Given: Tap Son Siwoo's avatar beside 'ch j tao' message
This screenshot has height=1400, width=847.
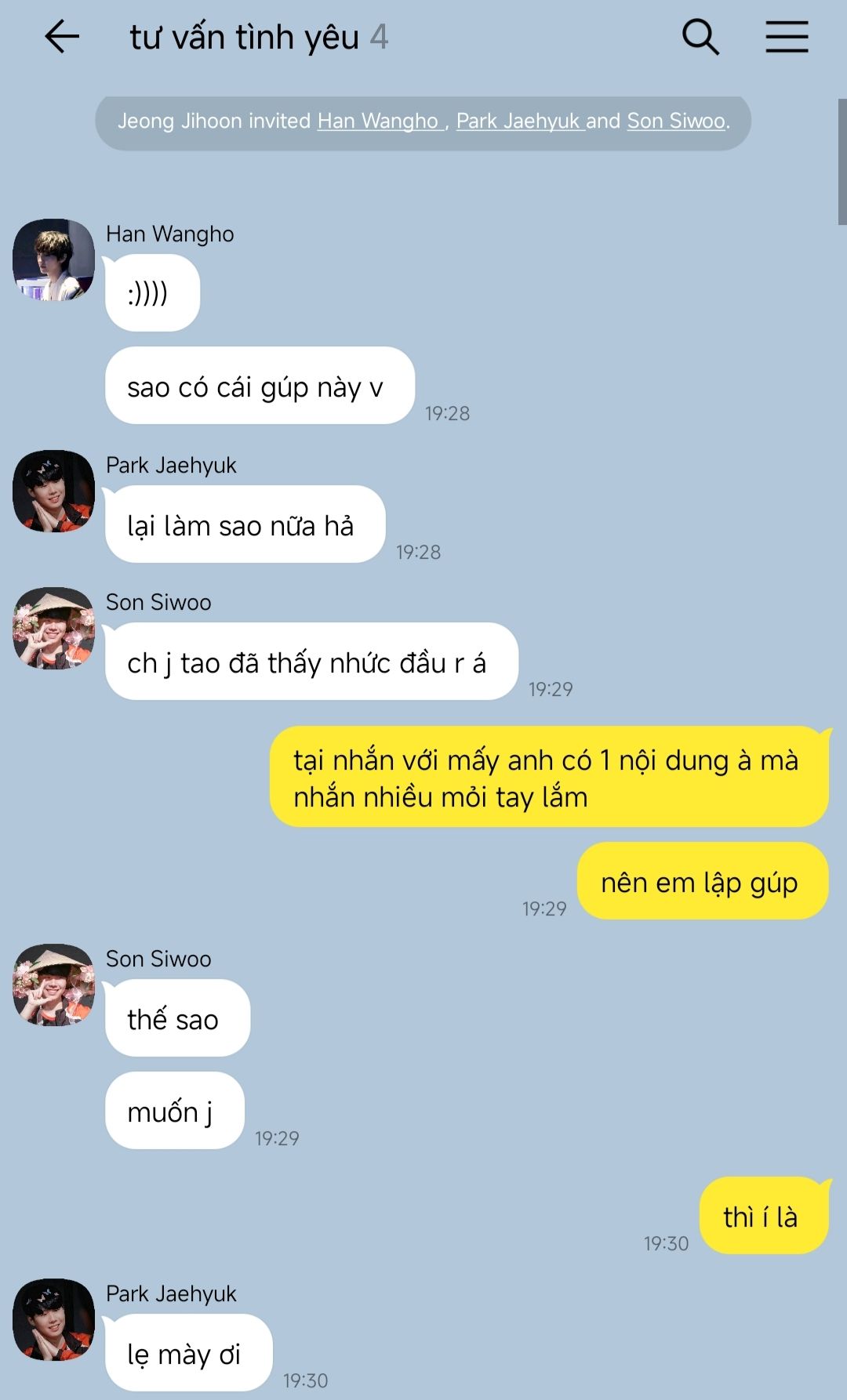Looking at the screenshot, I should point(53,628).
